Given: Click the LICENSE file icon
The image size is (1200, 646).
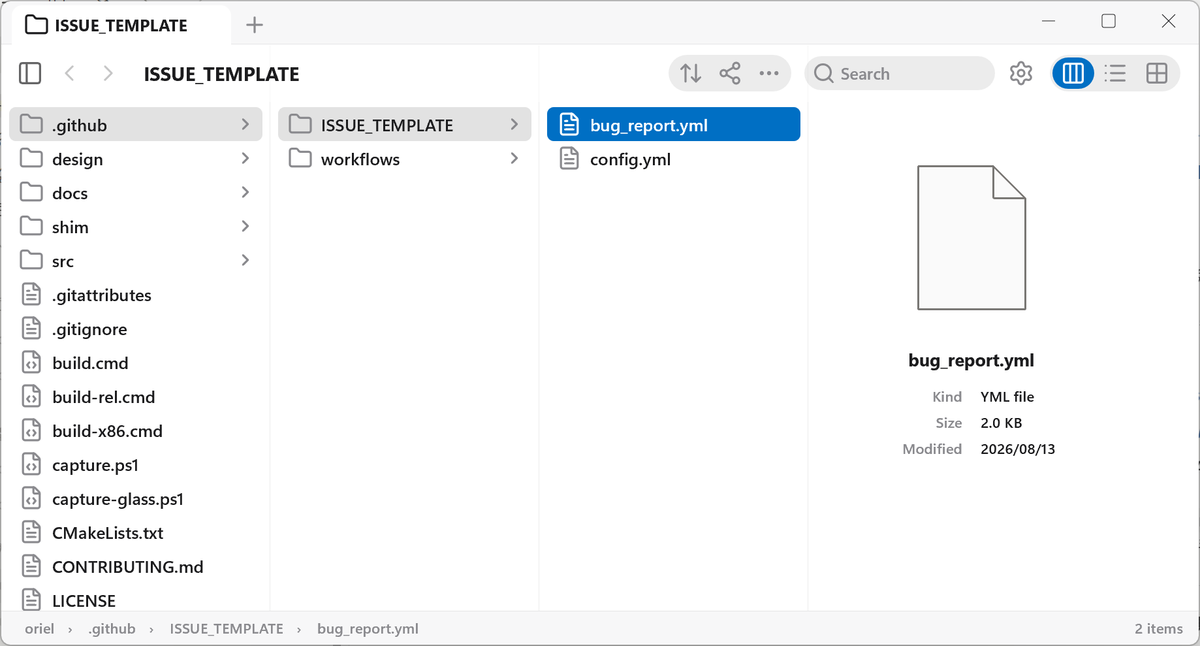Looking at the screenshot, I should (x=32, y=600).
